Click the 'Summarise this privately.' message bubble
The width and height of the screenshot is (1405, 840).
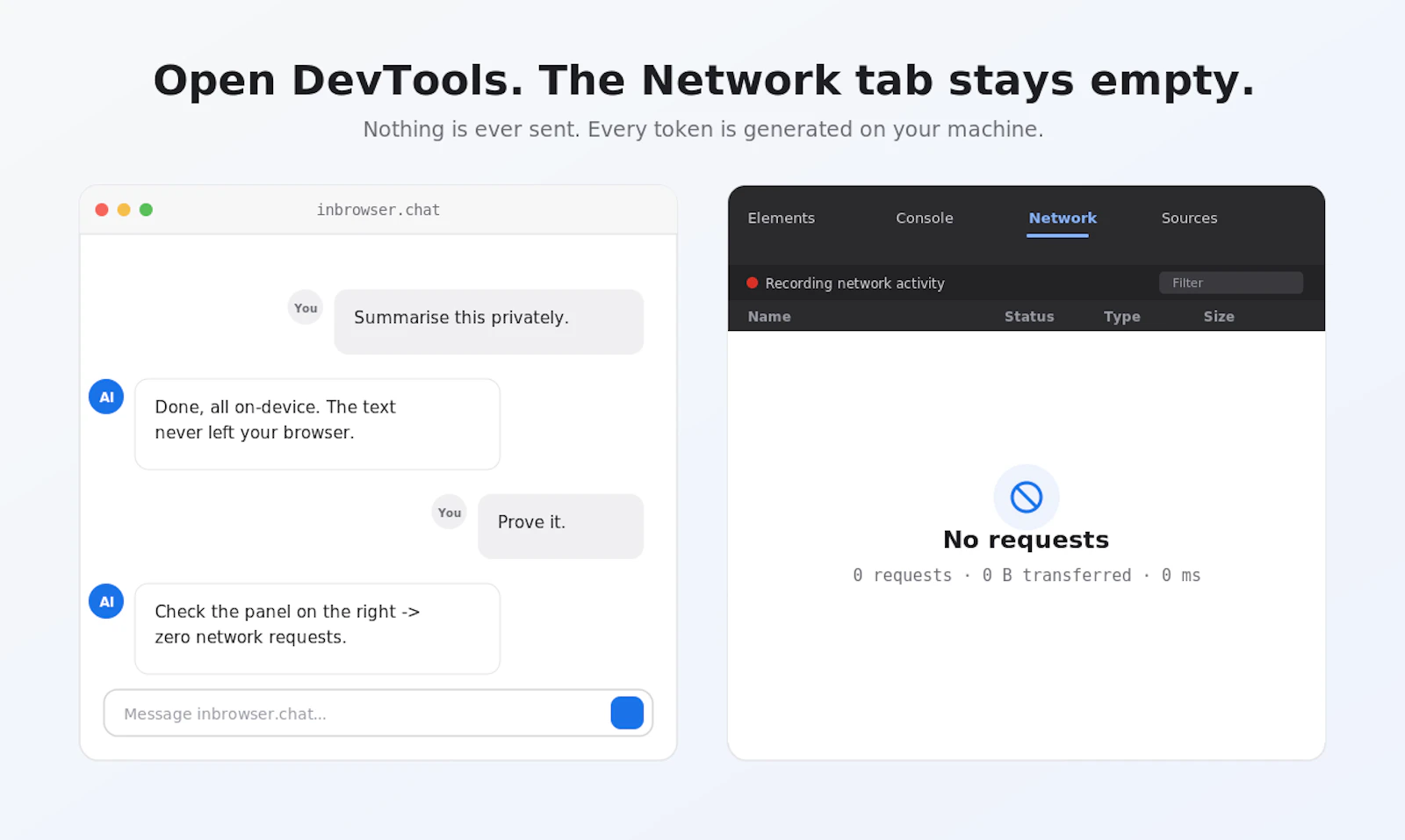489,321
